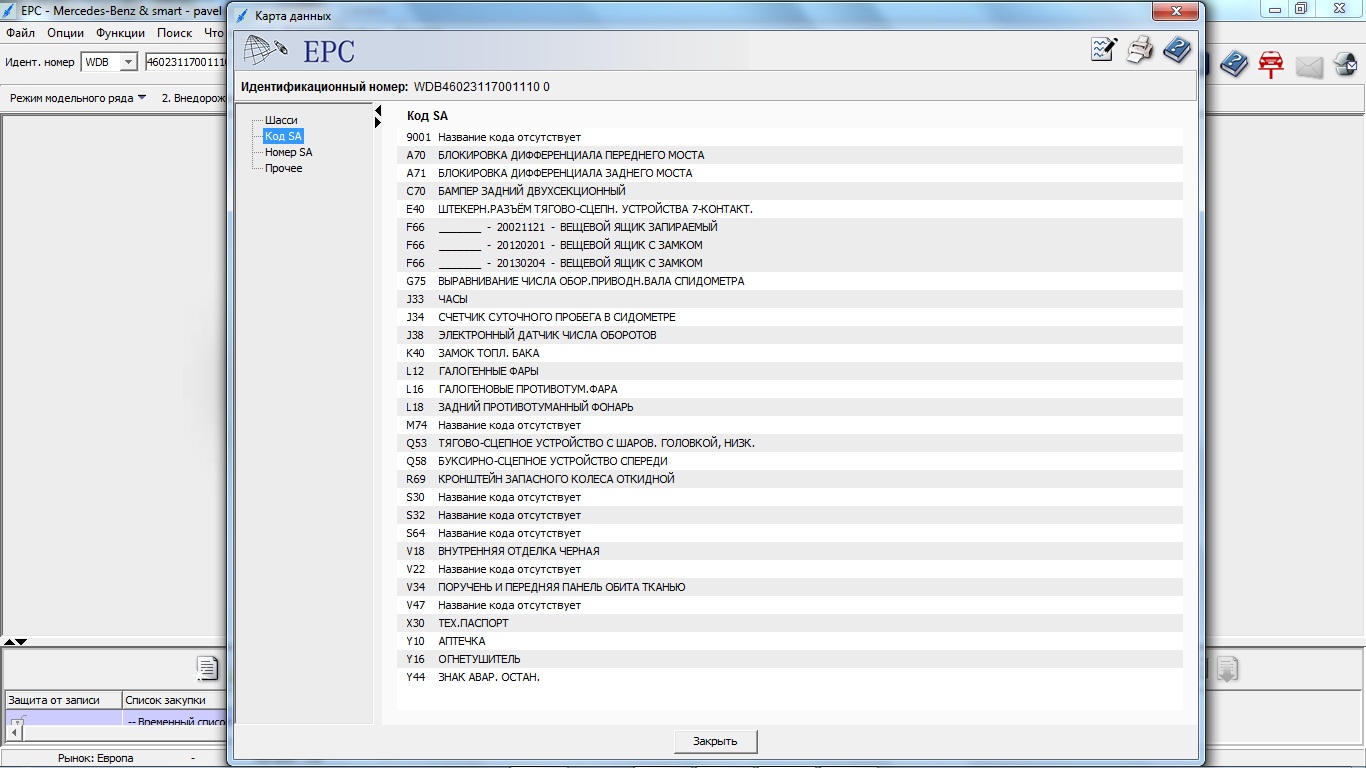Image resolution: width=1366 pixels, height=768 pixels.
Task: Click greyed document download arrow icon
Action: click(1228, 670)
